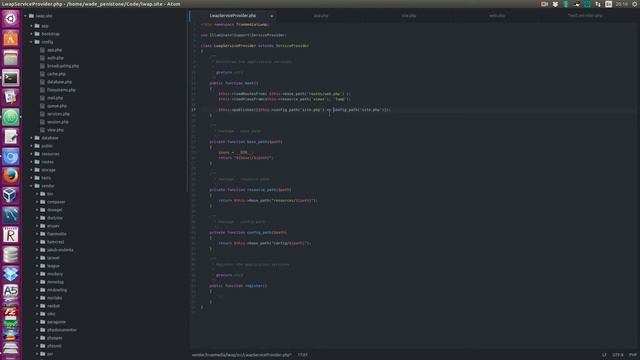Open database.php file in config
Image resolution: width=640 pixels, height=360 pixels.
[59, 82]
